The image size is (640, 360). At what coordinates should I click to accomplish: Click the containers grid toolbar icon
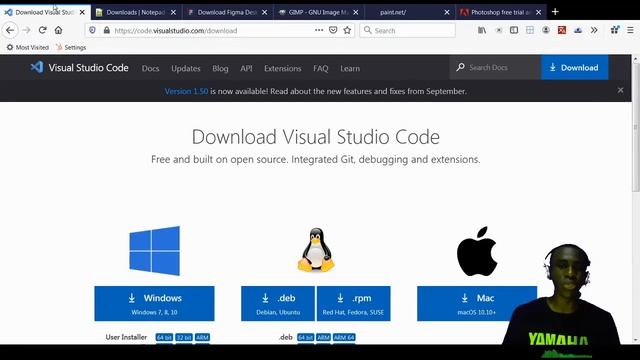(530, 30)
